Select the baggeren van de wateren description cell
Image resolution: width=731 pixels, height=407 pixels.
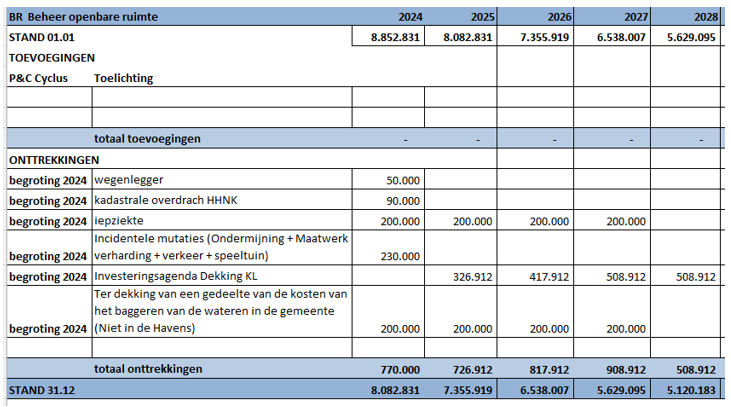point(221,311)
